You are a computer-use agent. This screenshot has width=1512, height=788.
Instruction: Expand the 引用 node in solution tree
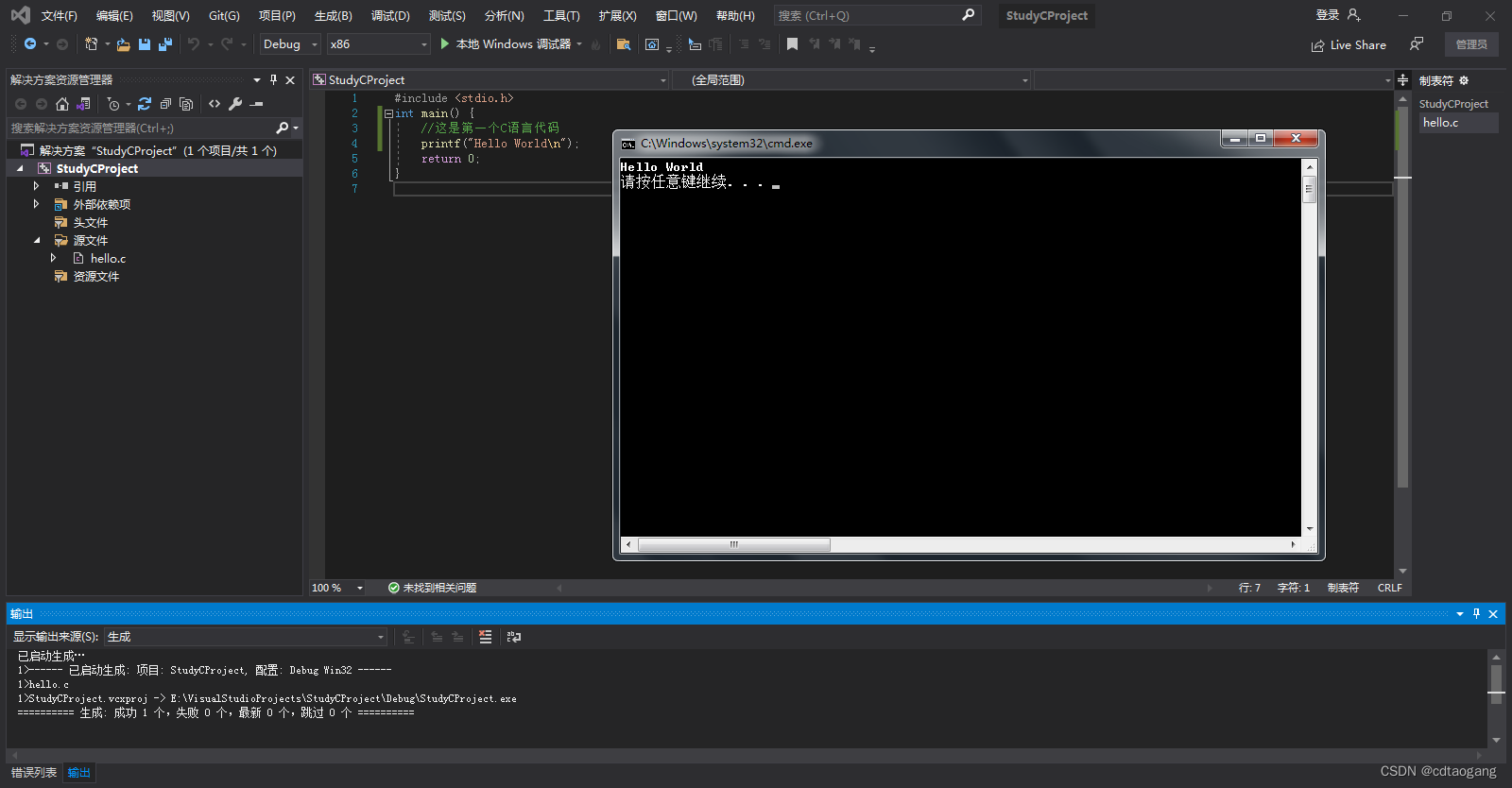tap(36, 186)
